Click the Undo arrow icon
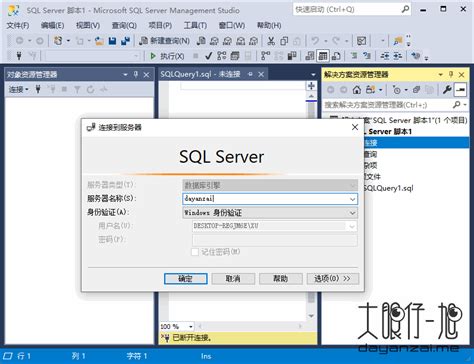Screen dimensions: 474x364 coord(314,41)
